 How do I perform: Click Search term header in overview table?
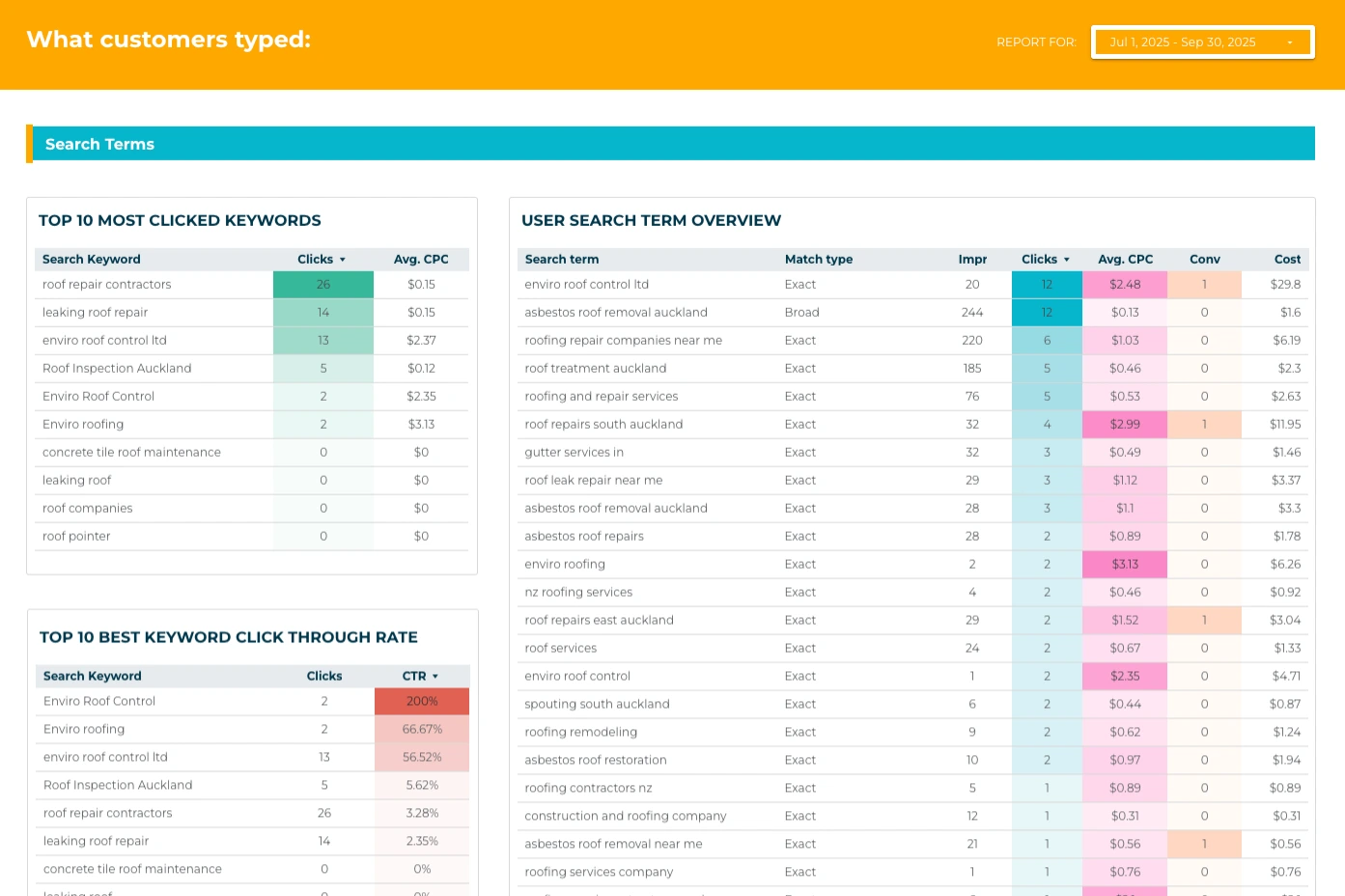pos(561,260)
